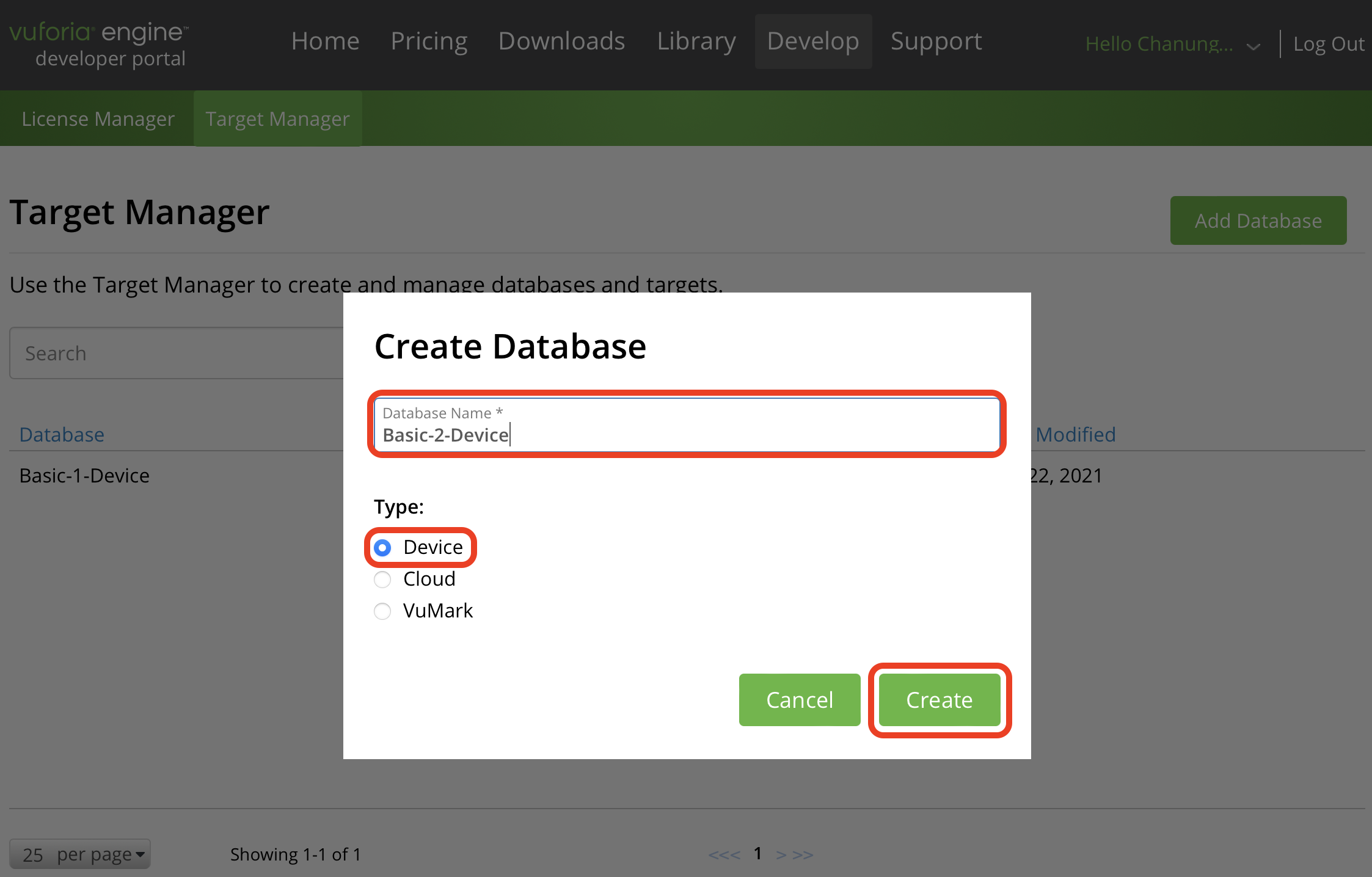Go to the next page with >

781,854
